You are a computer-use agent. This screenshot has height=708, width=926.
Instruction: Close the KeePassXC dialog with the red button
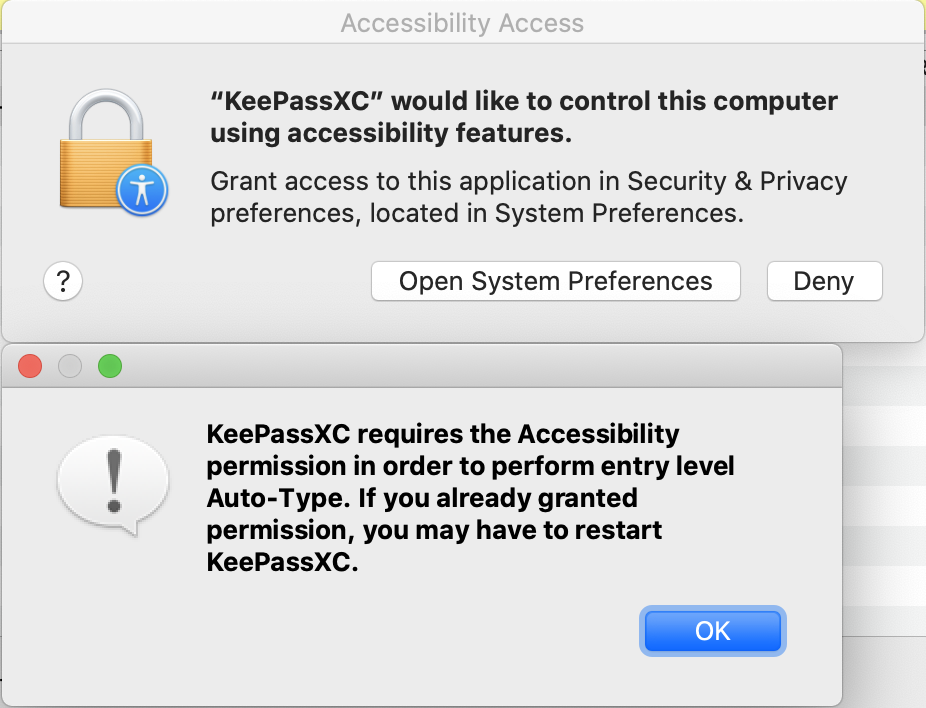click(x=30, y=366)
